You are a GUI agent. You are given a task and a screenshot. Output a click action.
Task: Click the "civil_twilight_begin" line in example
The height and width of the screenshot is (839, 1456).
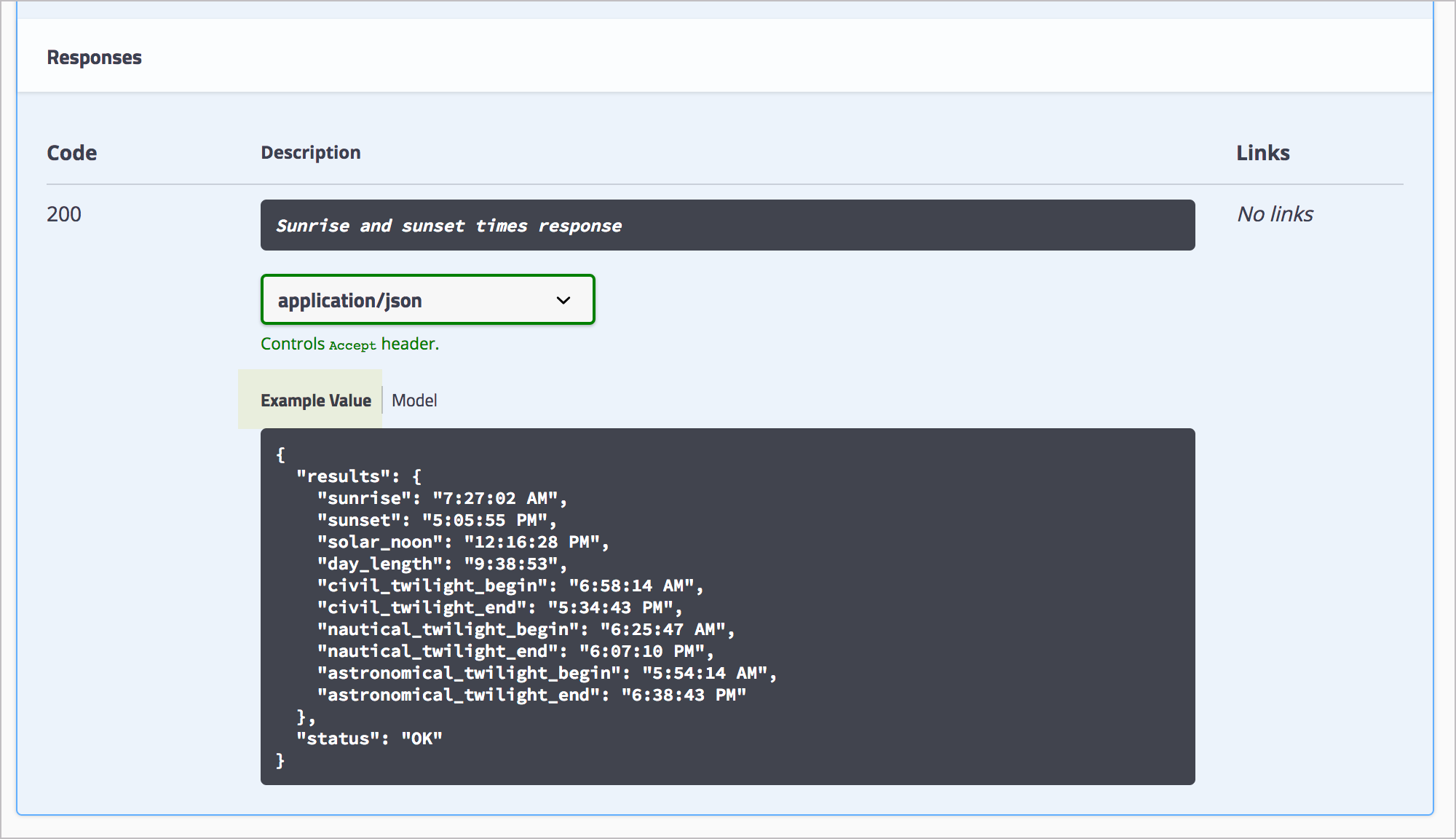510,586
